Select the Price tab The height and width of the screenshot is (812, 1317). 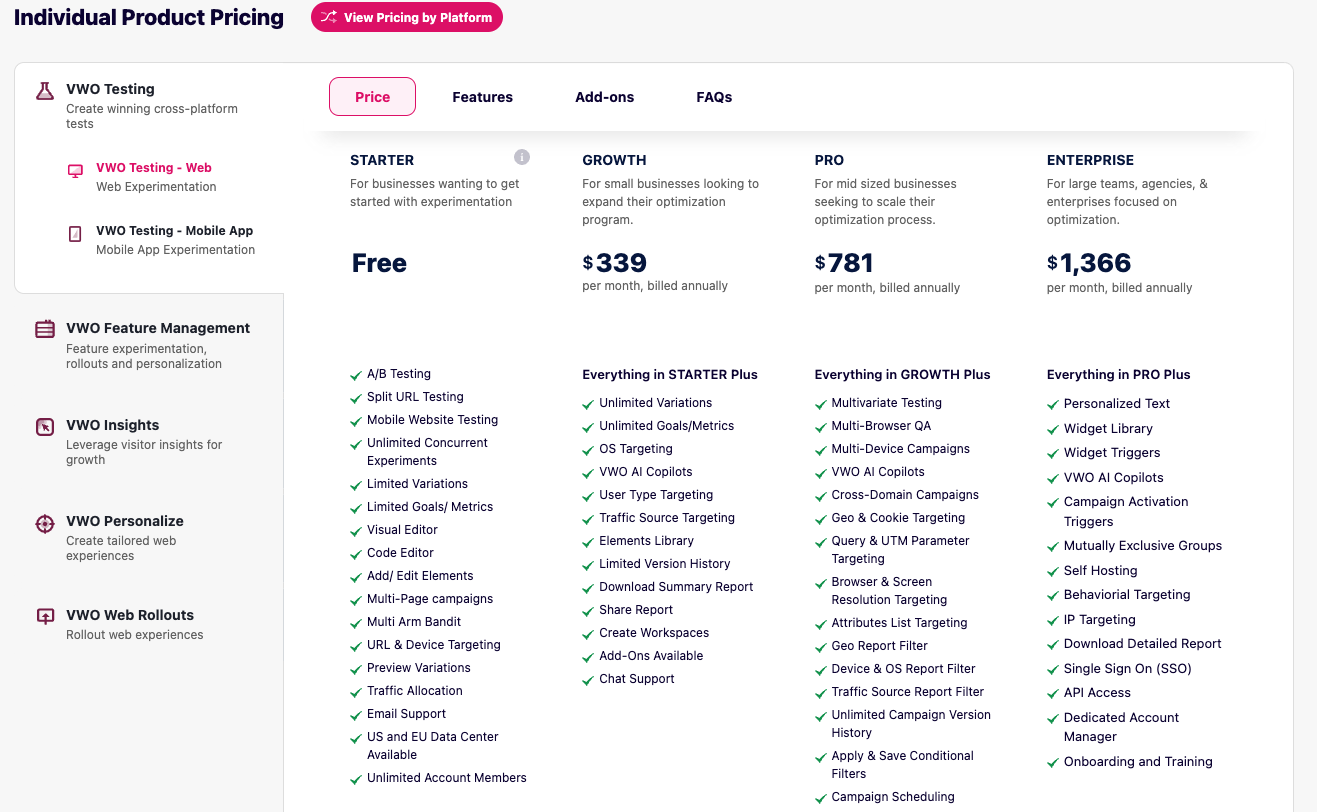click(x=372, y=97)
